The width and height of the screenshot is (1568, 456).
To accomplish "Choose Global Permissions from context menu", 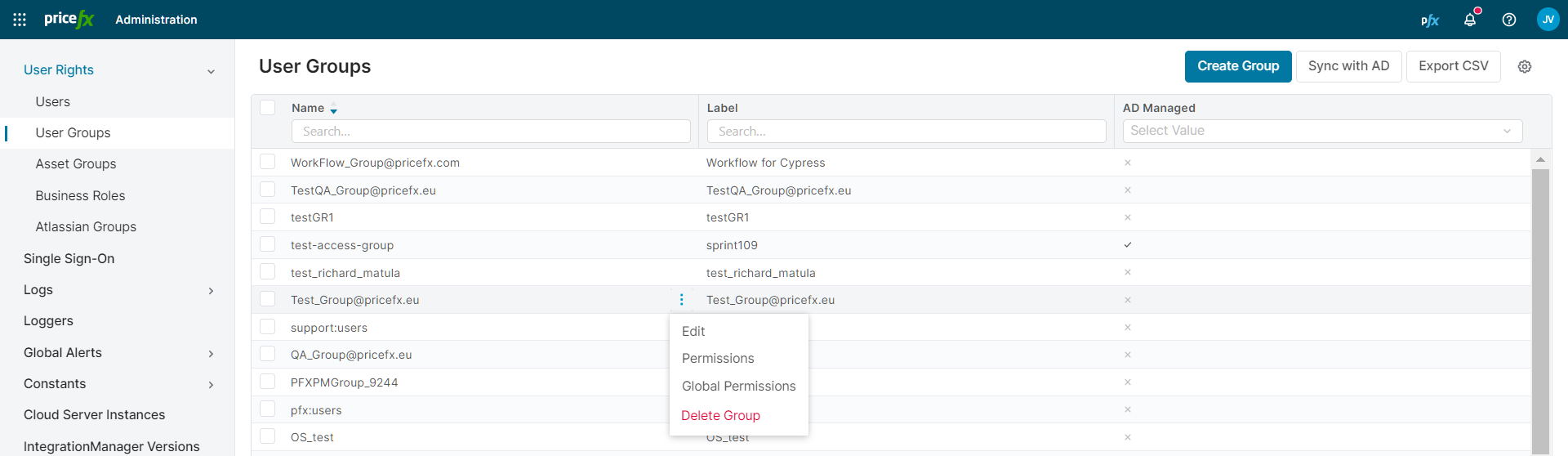I will [x=738, y=386].
